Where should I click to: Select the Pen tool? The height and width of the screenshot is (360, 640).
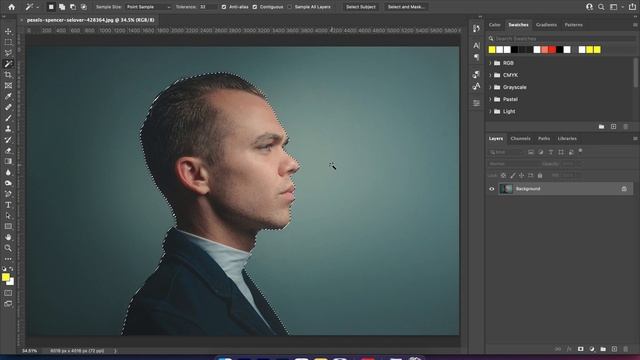tap(8, 194)
